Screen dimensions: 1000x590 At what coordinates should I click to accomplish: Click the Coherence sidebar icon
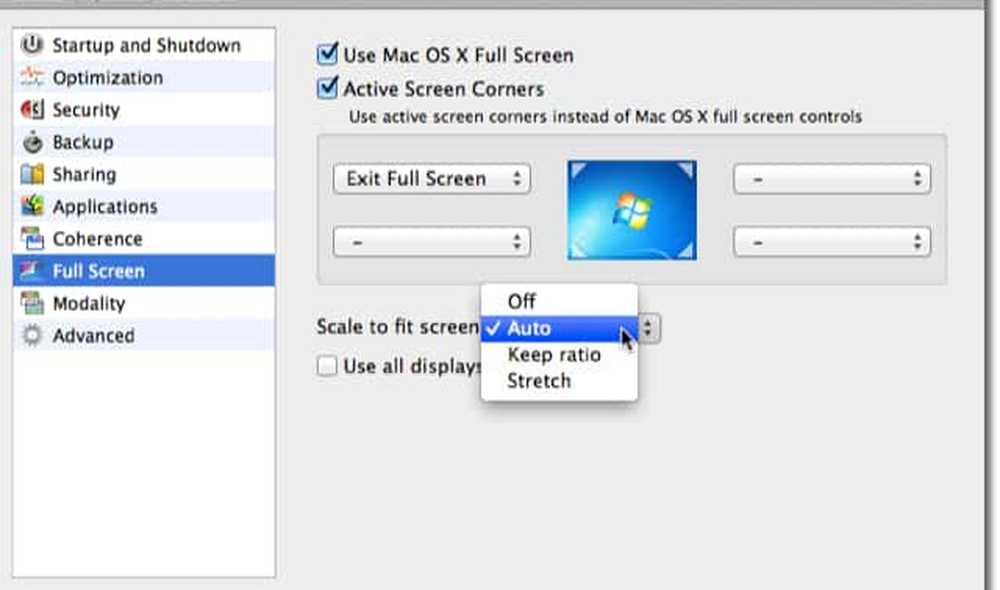33,239
